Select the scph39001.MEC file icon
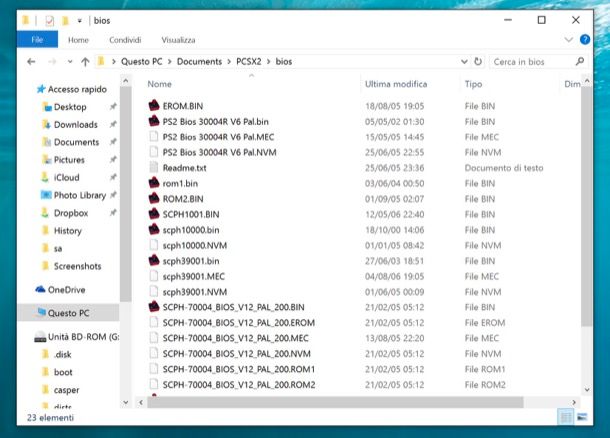 (154, 276)
